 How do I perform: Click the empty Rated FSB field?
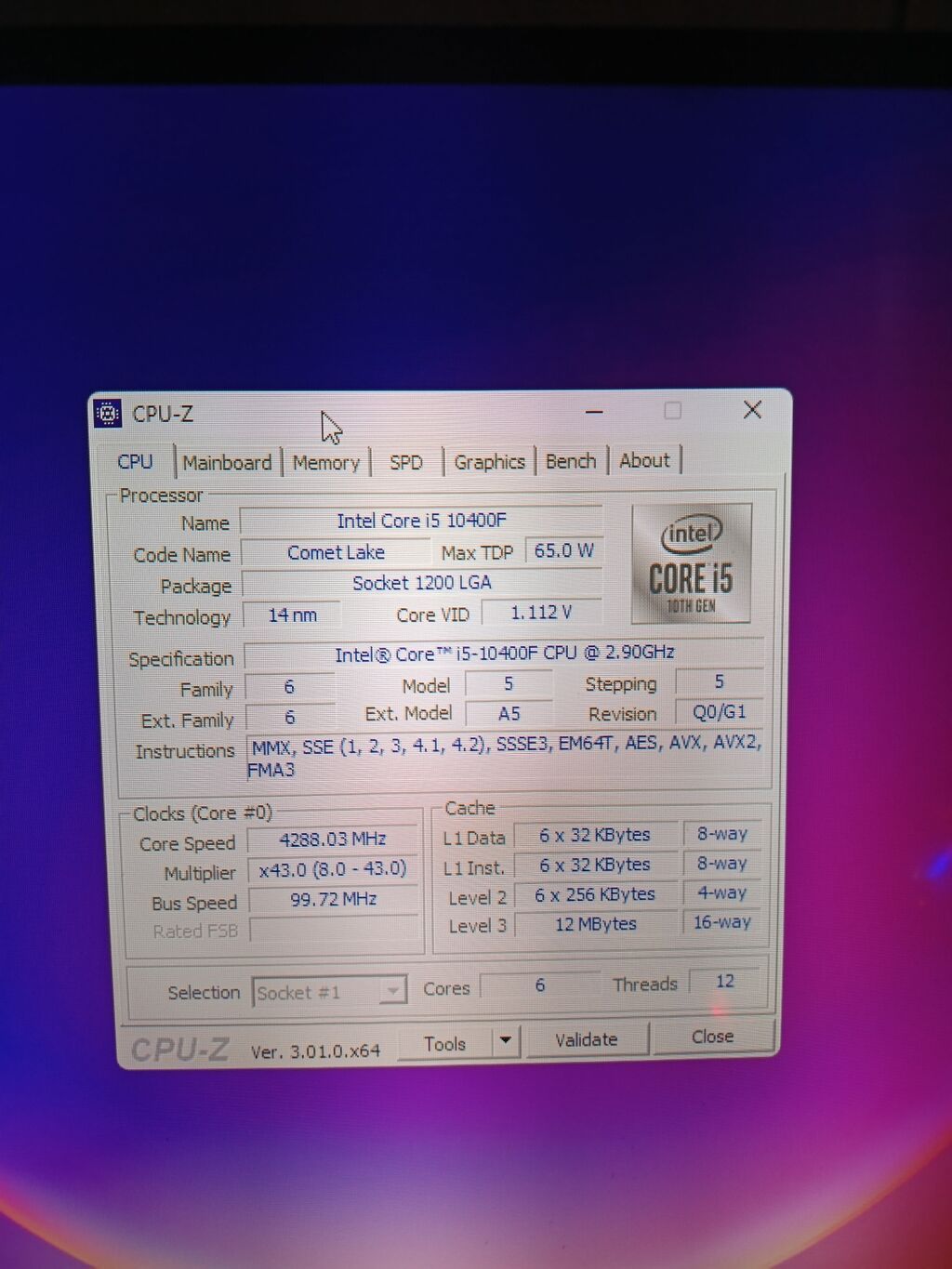[x=335, y=930]
